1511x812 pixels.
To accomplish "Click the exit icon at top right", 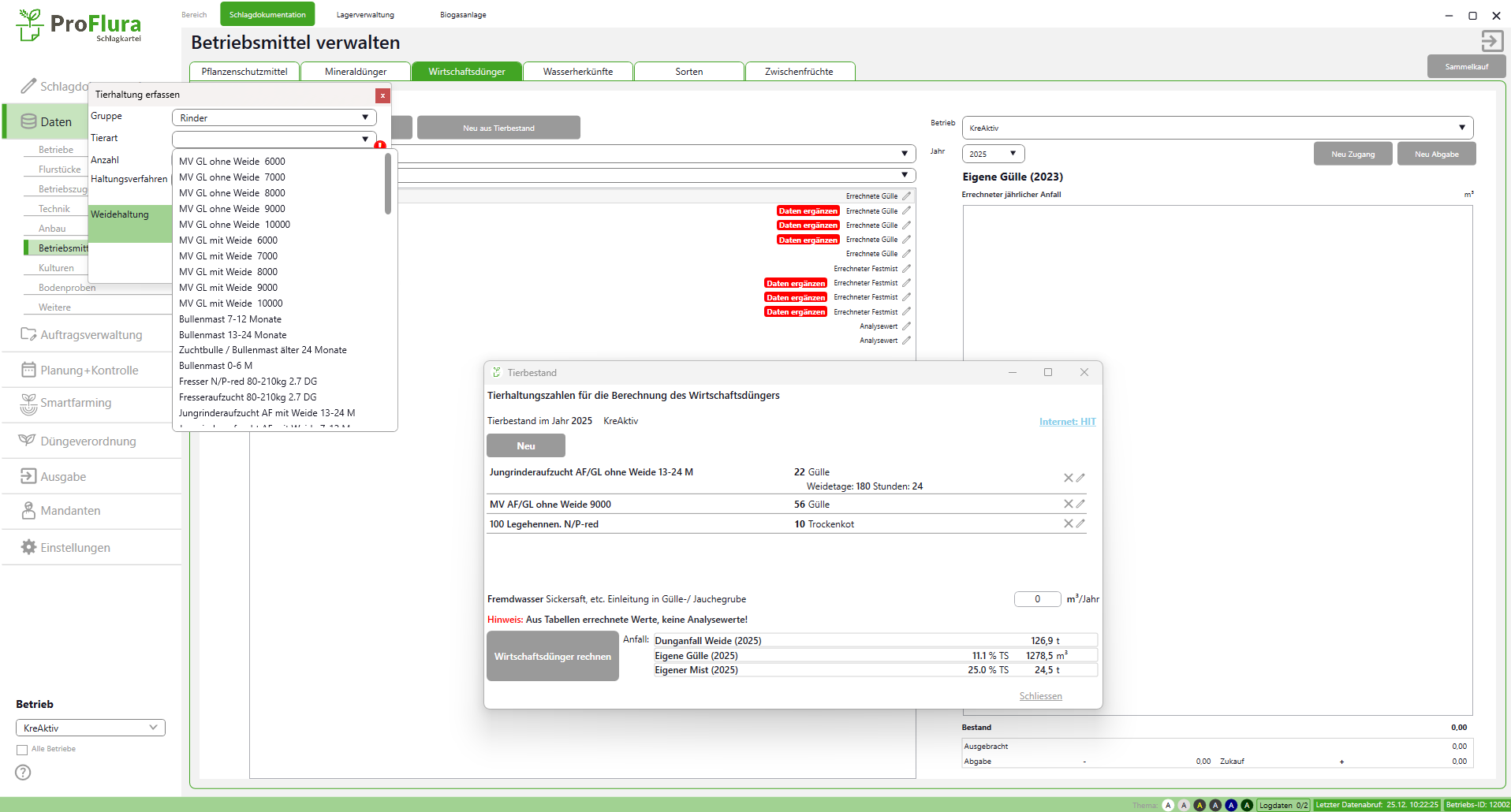I will click(1491, 41).
